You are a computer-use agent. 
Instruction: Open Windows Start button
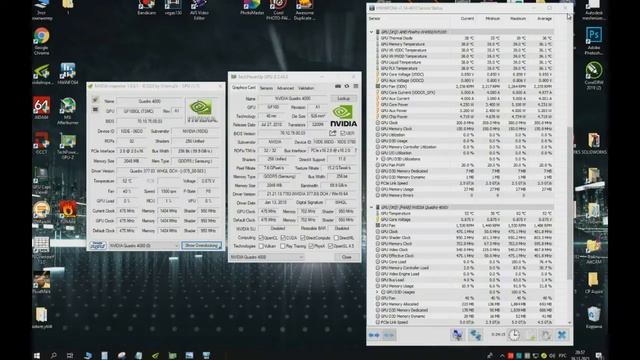point(37,356)
